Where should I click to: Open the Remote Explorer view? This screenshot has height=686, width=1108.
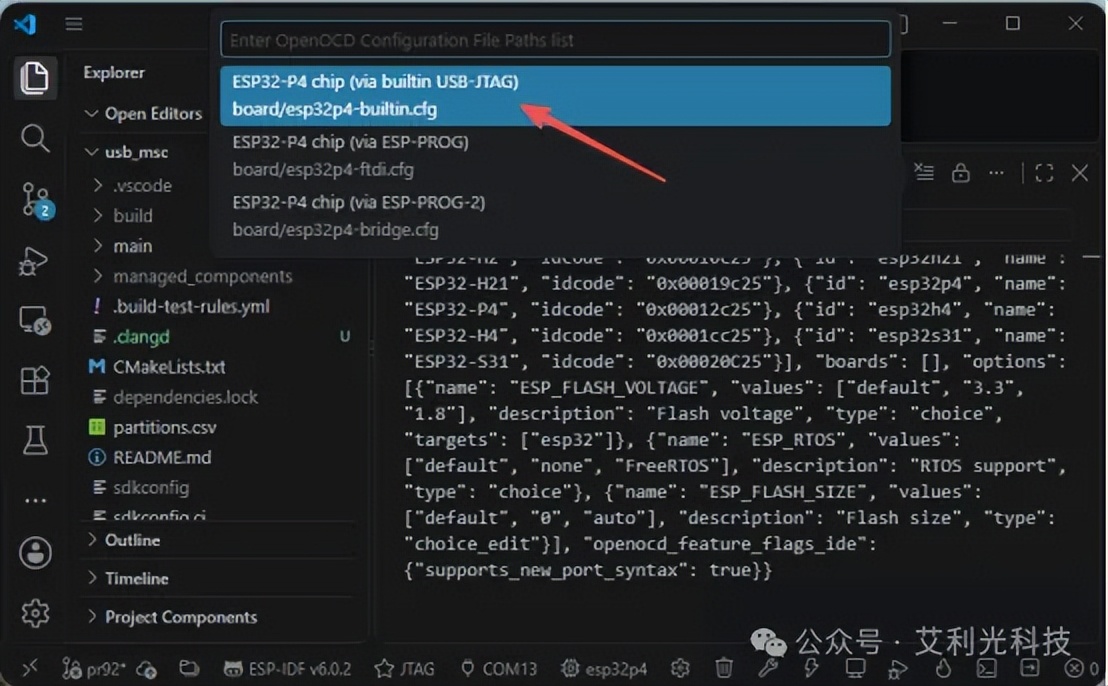(34, 321)
